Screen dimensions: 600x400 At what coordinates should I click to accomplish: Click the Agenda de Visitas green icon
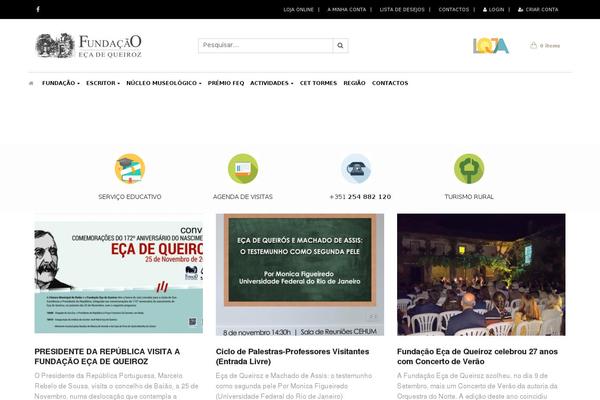tap(243, 169)
